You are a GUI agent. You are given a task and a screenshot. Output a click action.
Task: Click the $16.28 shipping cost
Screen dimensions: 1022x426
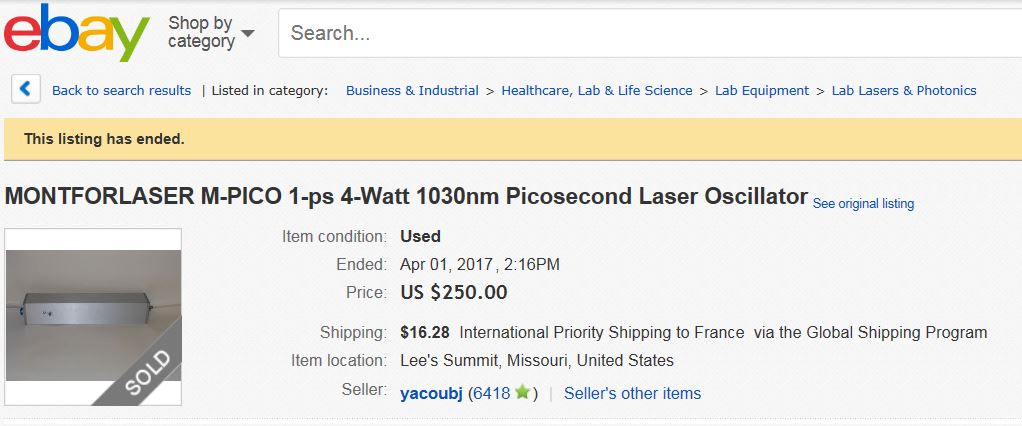(424, 332)
